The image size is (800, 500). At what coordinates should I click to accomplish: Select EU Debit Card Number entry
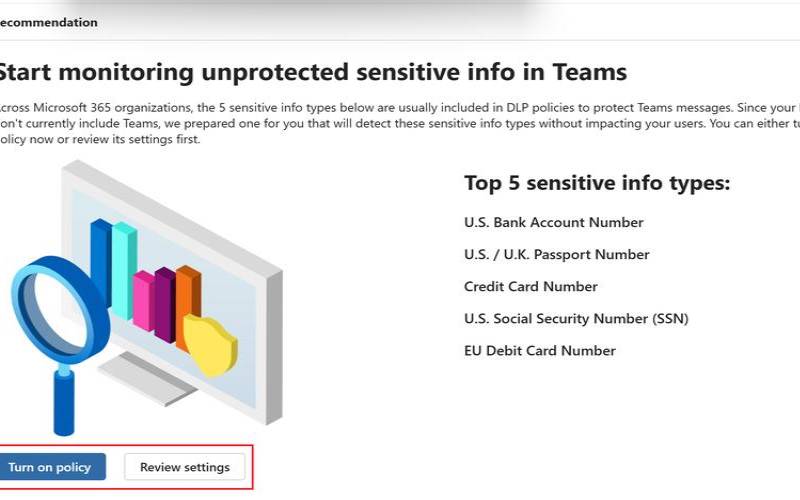tap(539, 351)
